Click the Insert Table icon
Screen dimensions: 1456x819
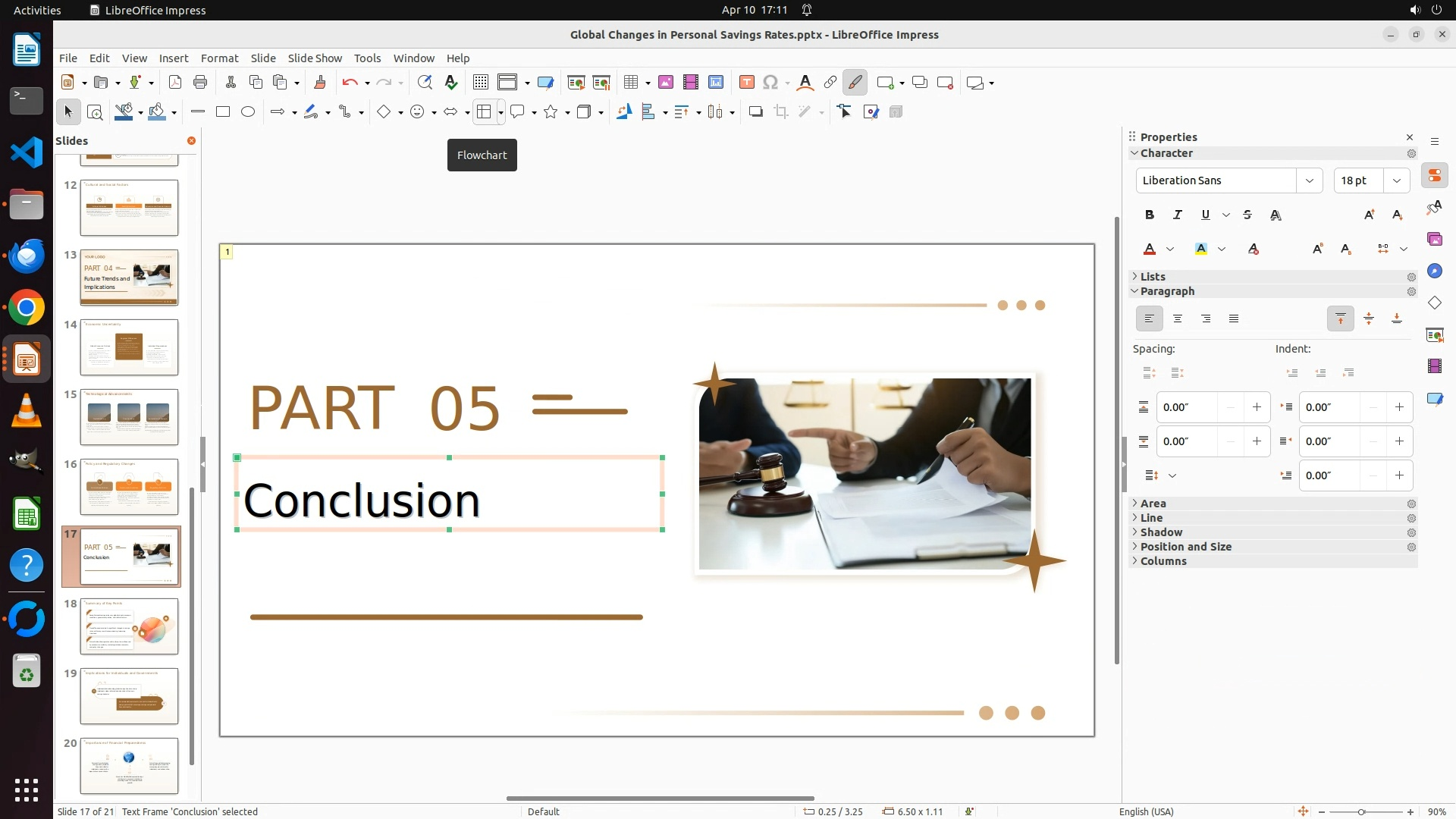coord(630,83)
